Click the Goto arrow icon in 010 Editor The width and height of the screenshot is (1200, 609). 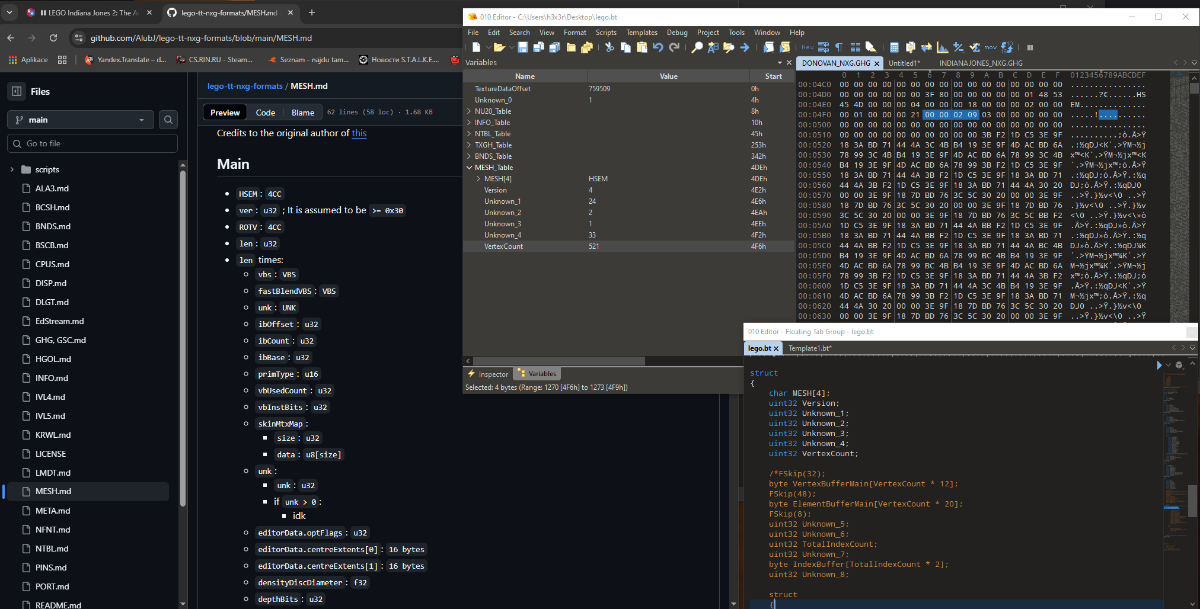tap(745, 47)
